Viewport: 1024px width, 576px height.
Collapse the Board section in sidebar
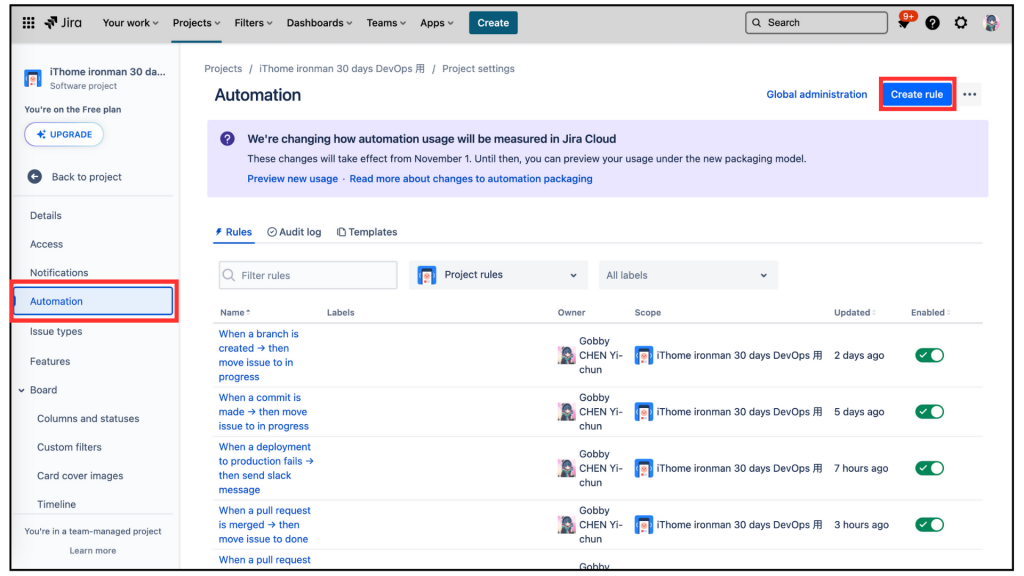(22, 391)
